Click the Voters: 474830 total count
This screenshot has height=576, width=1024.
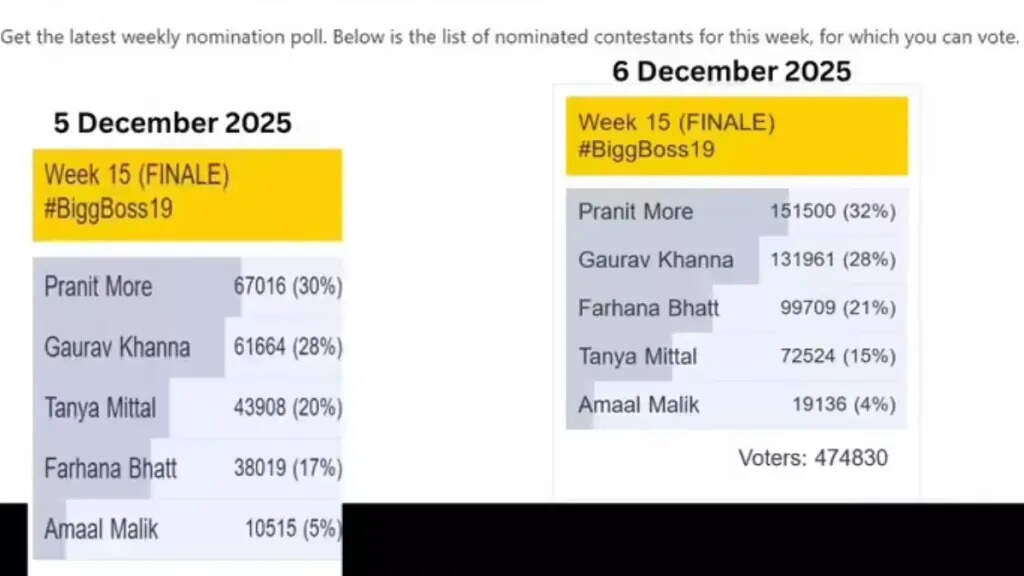(812, 458)
